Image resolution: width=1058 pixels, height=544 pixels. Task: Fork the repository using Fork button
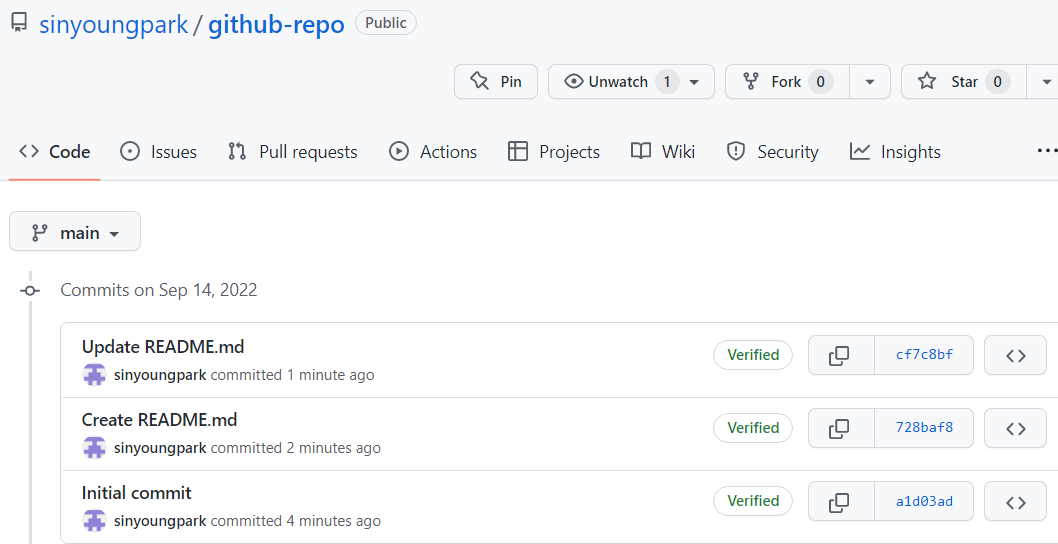(x=787, y=82)
